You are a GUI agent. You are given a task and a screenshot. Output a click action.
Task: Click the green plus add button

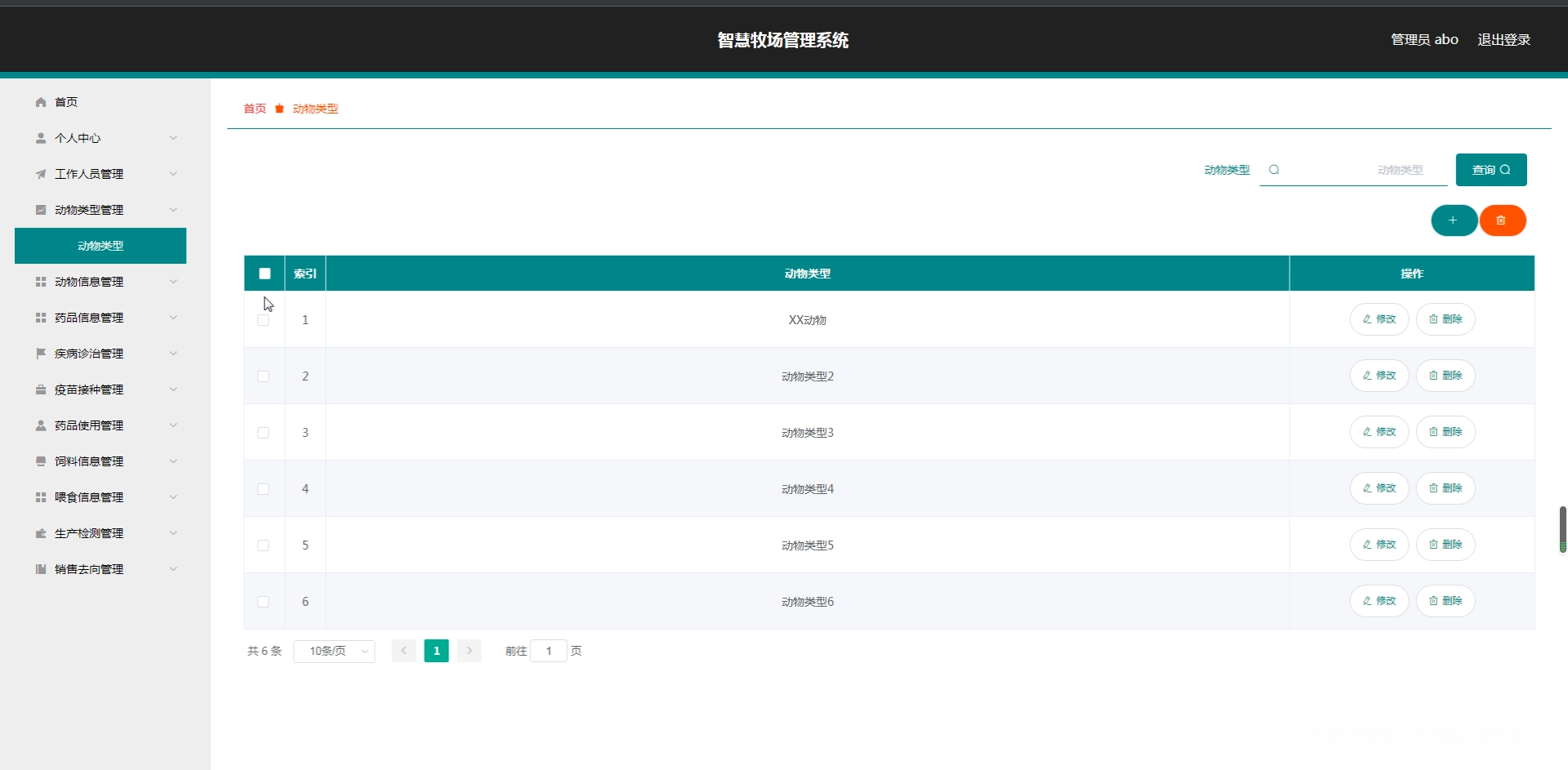point(1454,220)
